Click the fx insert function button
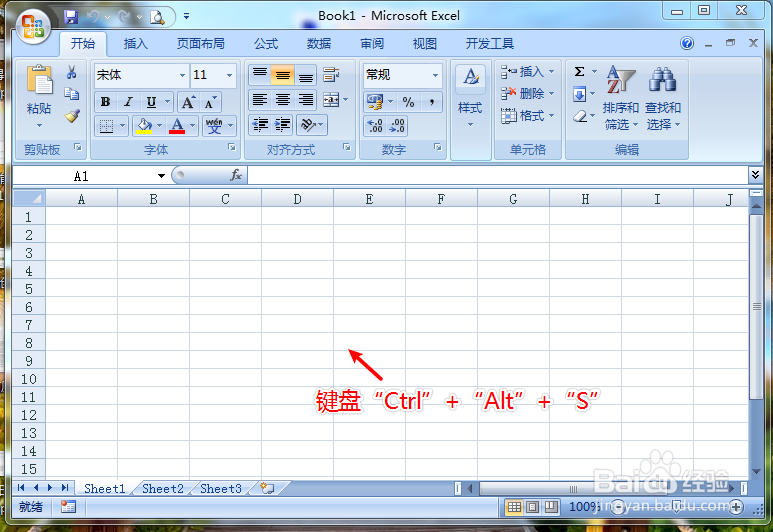773x532 pixels. pos(236,175)
